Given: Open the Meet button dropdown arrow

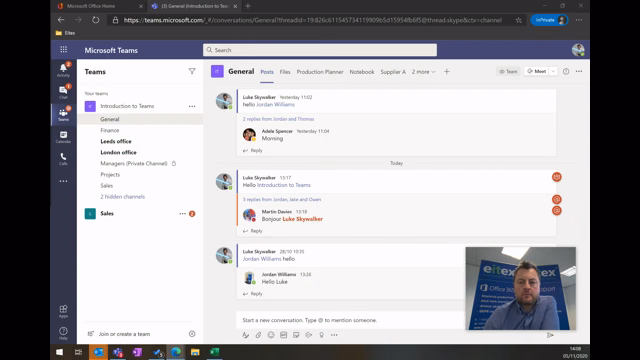Looking at the screenshot, I should [x=553, y=71].
